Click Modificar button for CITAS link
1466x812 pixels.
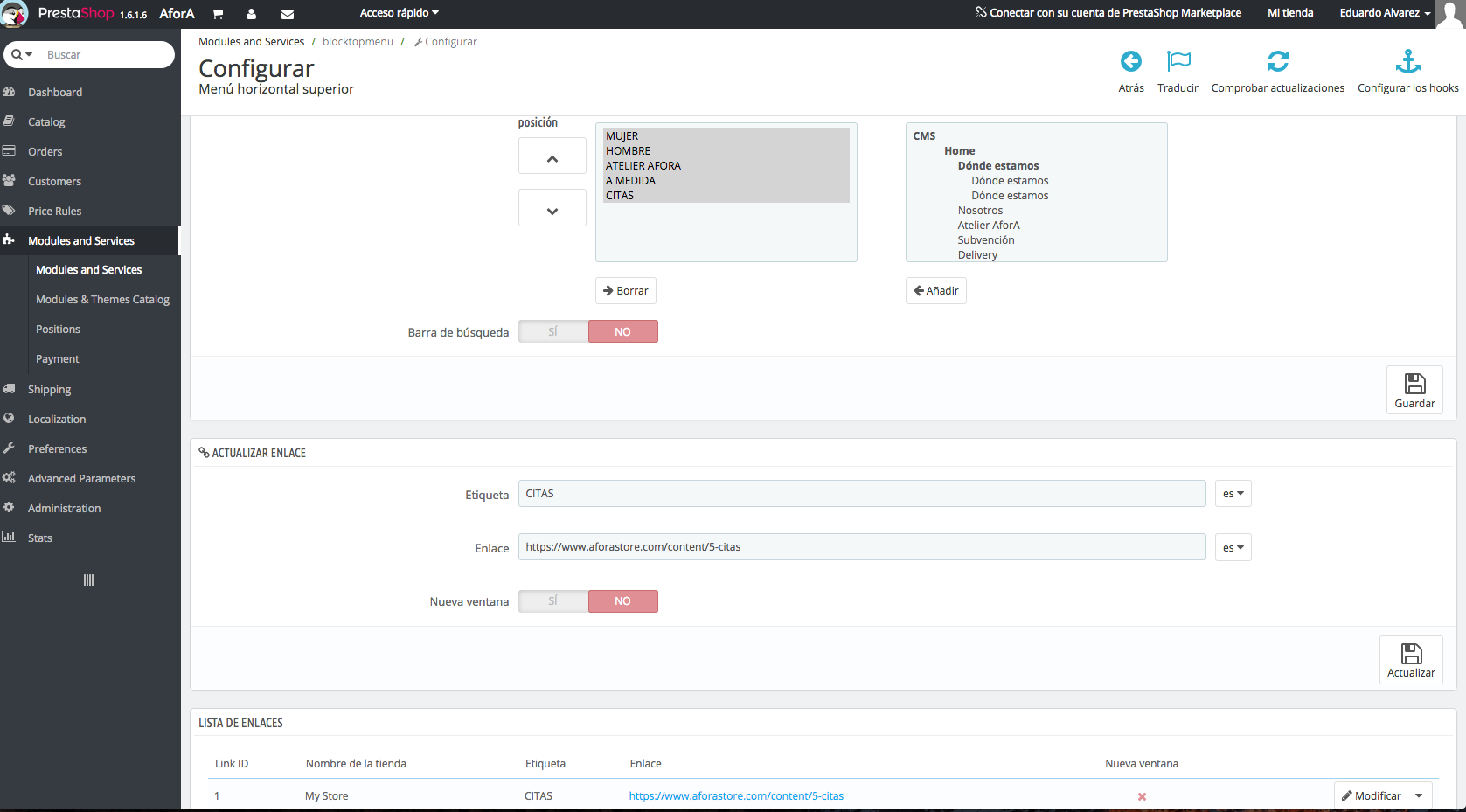1371,795
